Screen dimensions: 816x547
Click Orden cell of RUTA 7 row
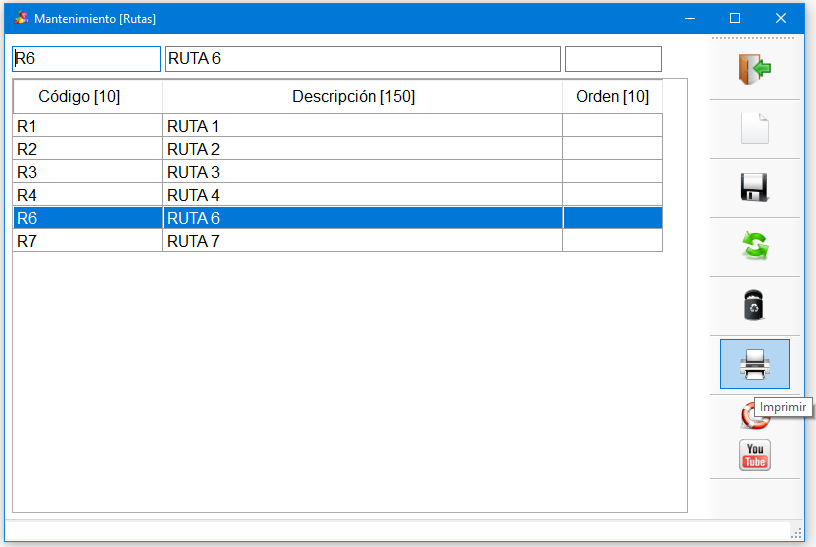click(x=613, y=241)
